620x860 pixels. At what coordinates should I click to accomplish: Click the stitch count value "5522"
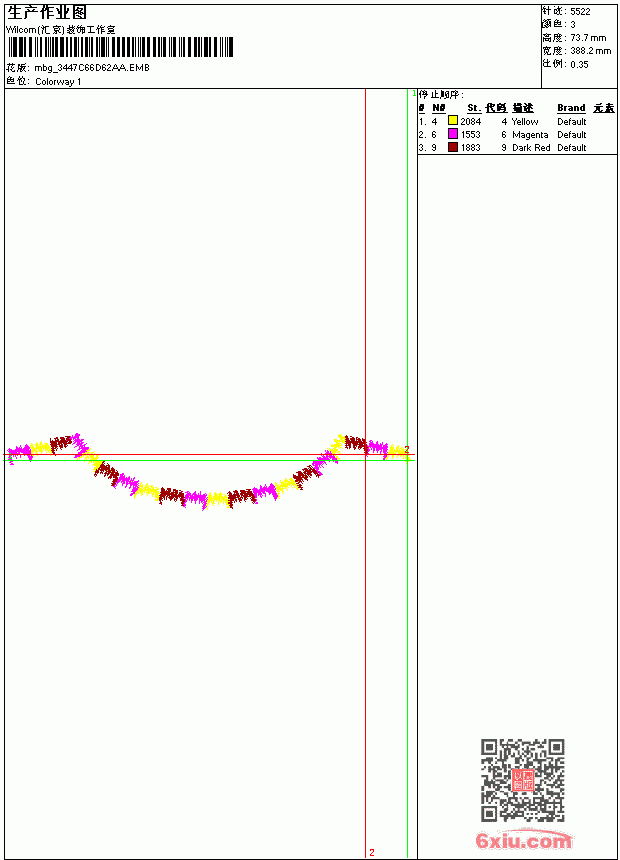580,12
